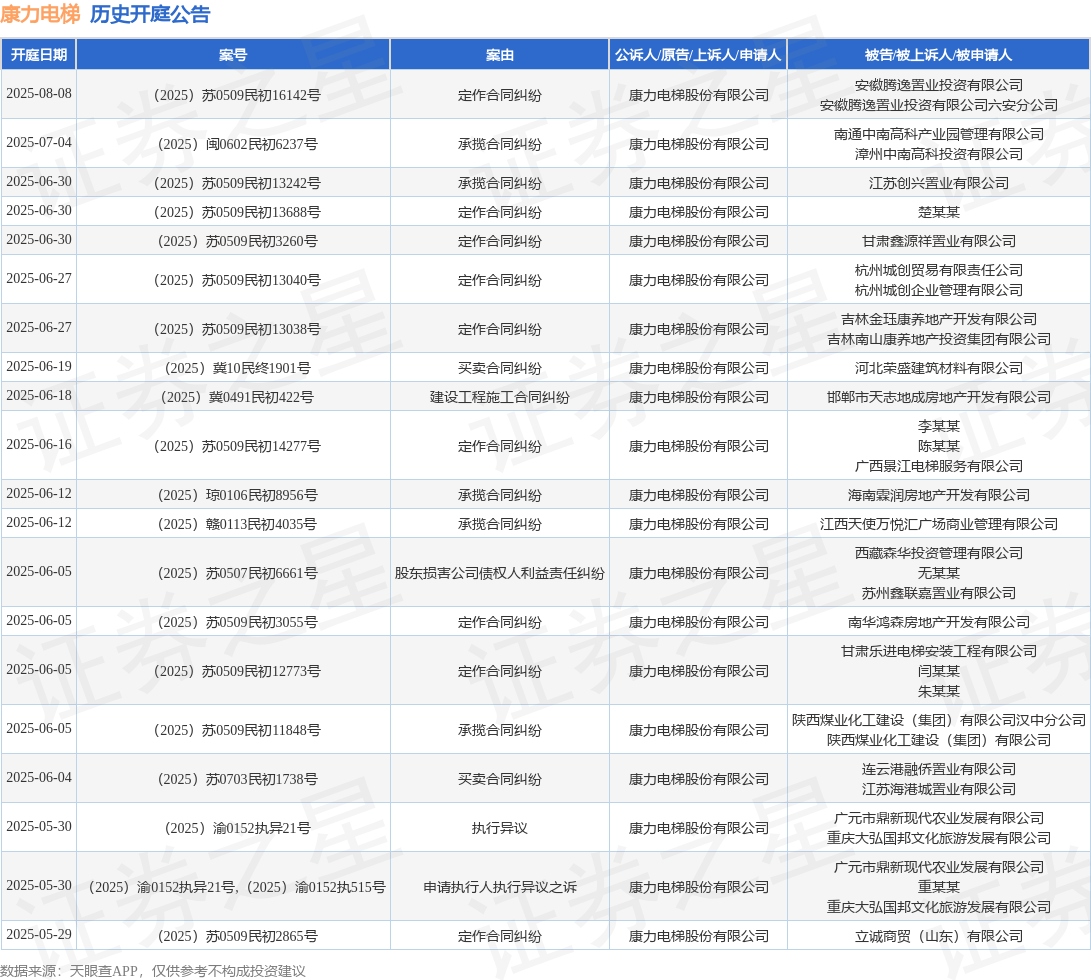
Task: Select case number (2025)苏0509民初13688号
Action: click(237, 212)
